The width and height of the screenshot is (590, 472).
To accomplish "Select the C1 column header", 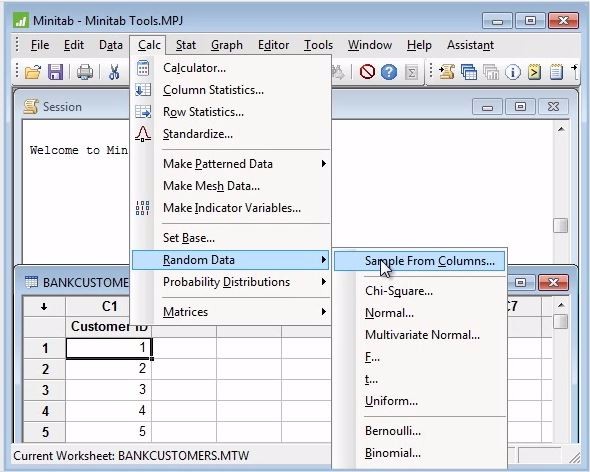I will (109, 306).
